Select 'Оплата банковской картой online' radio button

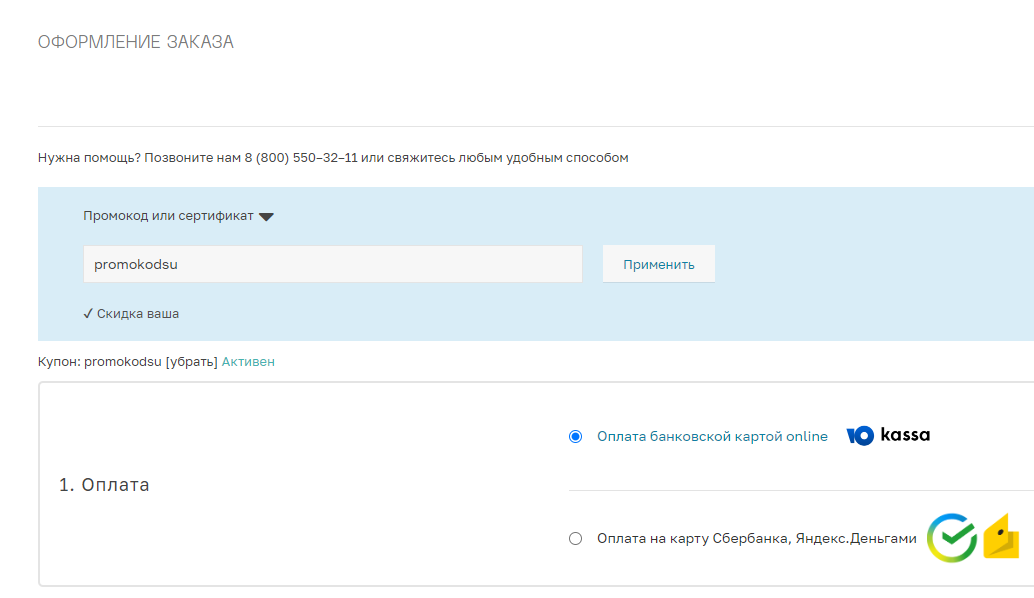tap(575, 436)
